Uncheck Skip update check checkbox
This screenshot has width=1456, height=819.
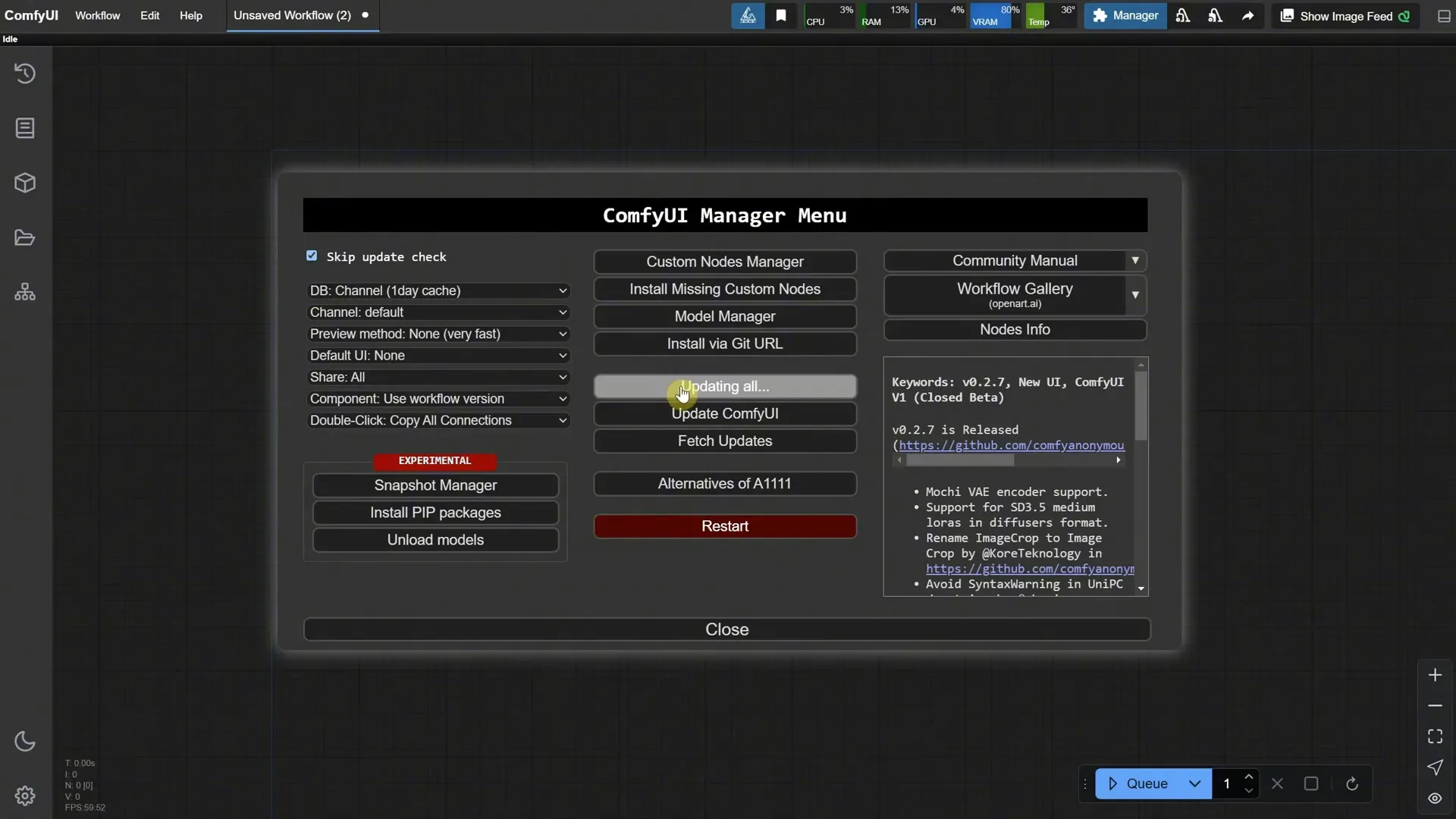tap(312, 256)
